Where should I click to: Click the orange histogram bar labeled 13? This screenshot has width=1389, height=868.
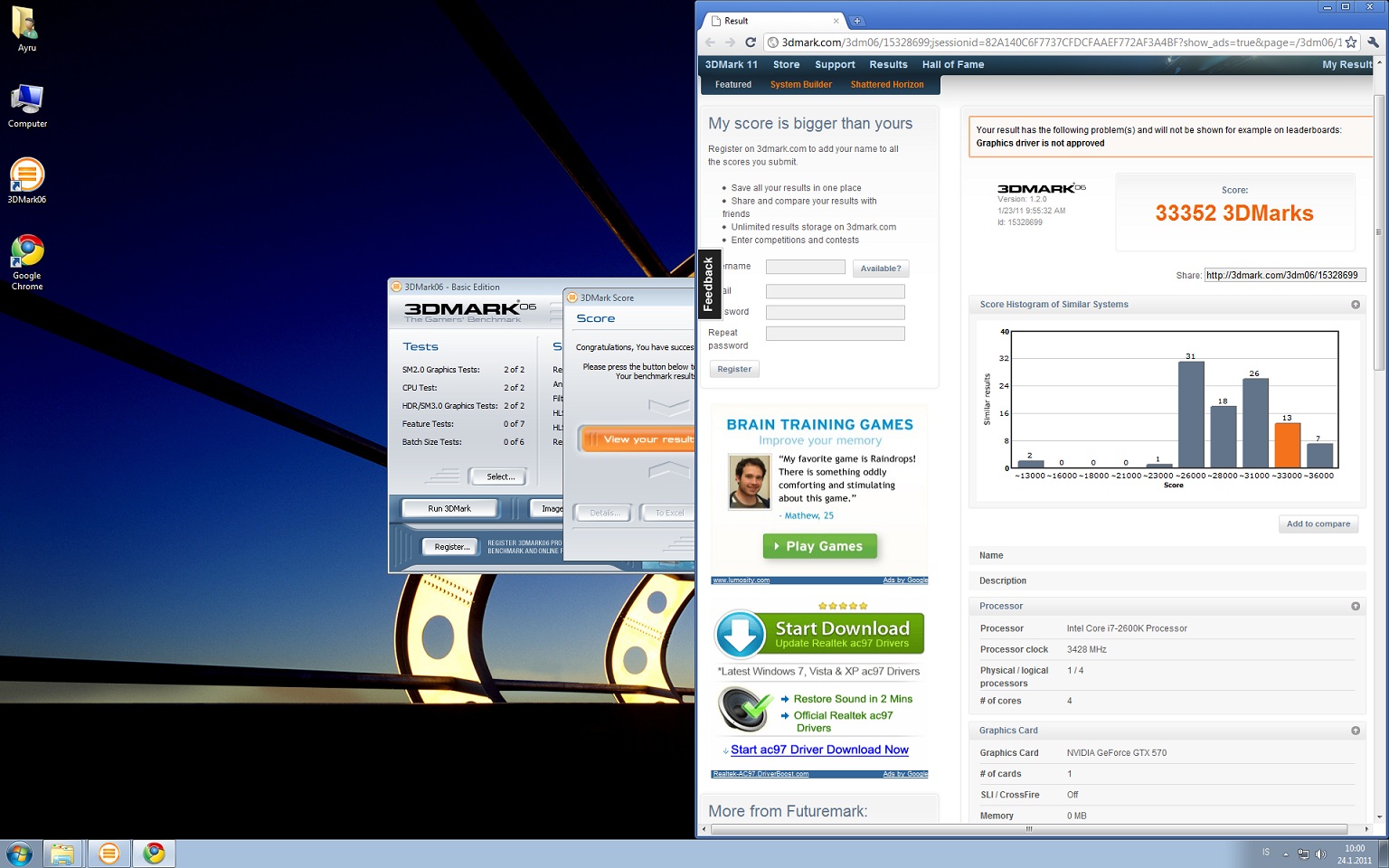coord(1286,445)
